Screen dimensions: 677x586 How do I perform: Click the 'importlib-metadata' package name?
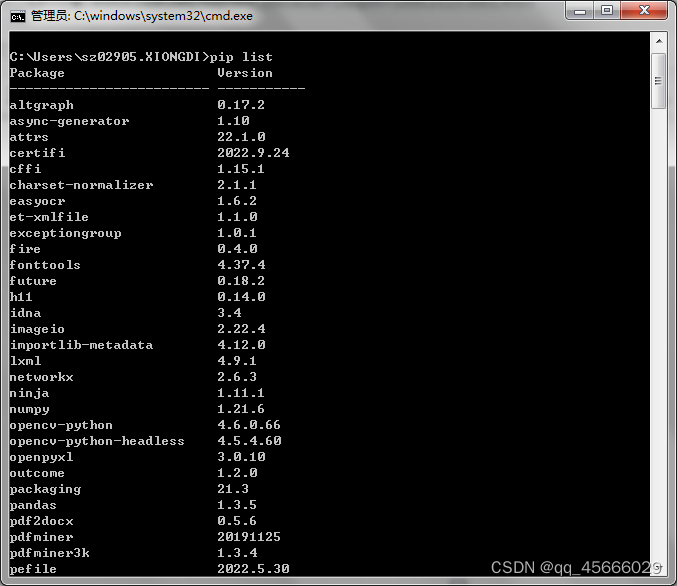tap(81, 345)
